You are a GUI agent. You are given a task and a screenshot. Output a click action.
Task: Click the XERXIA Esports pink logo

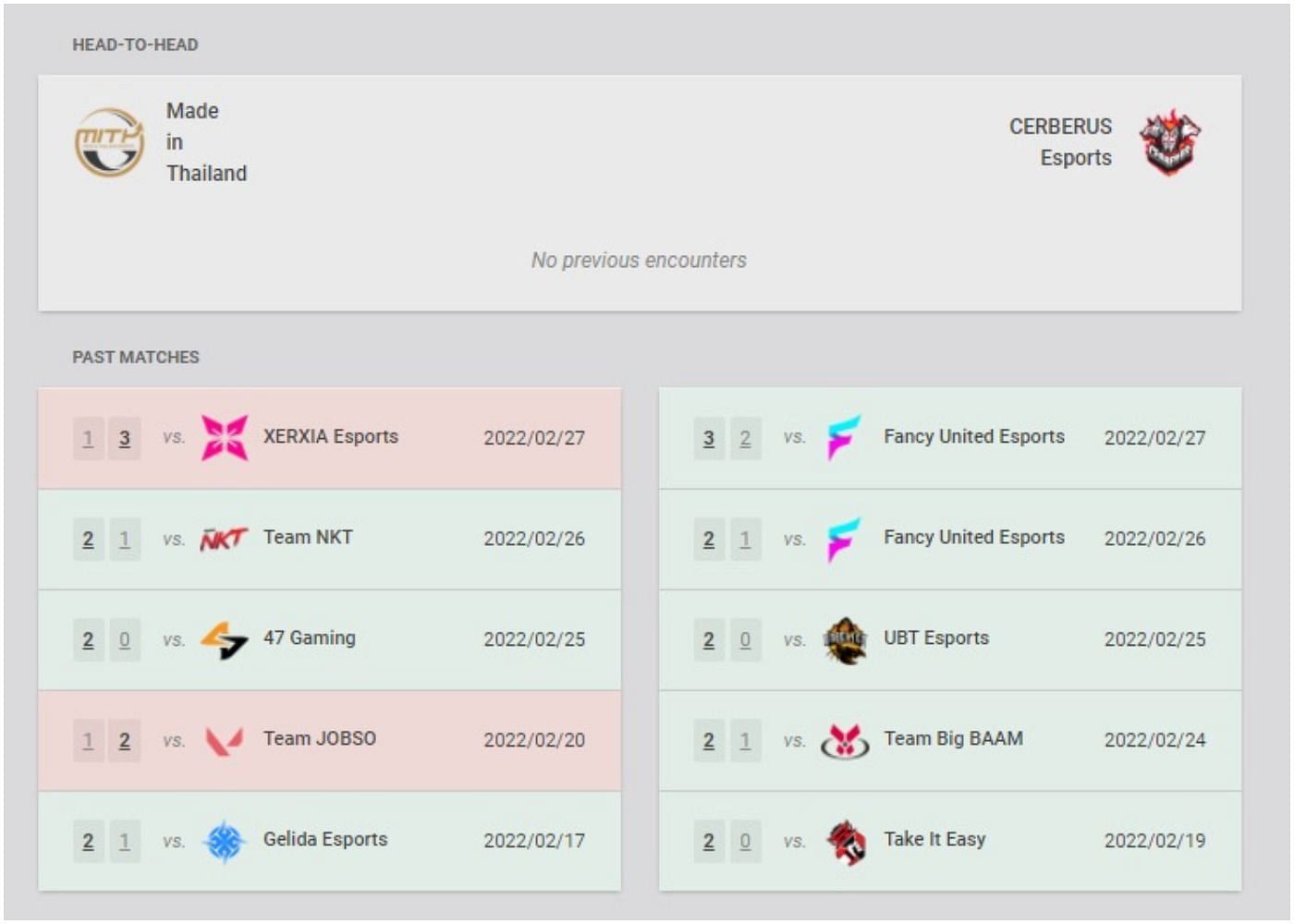coord(225,438)
